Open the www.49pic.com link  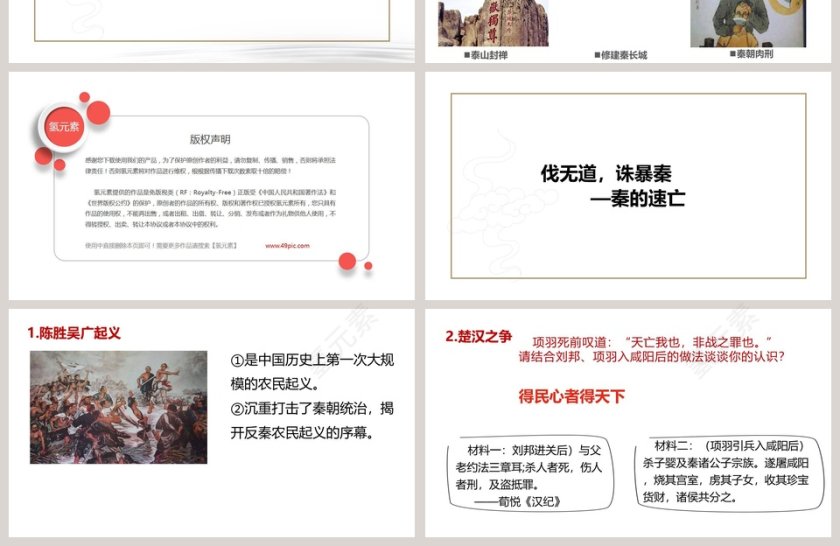pyautogui.click(x=287, y=246)
